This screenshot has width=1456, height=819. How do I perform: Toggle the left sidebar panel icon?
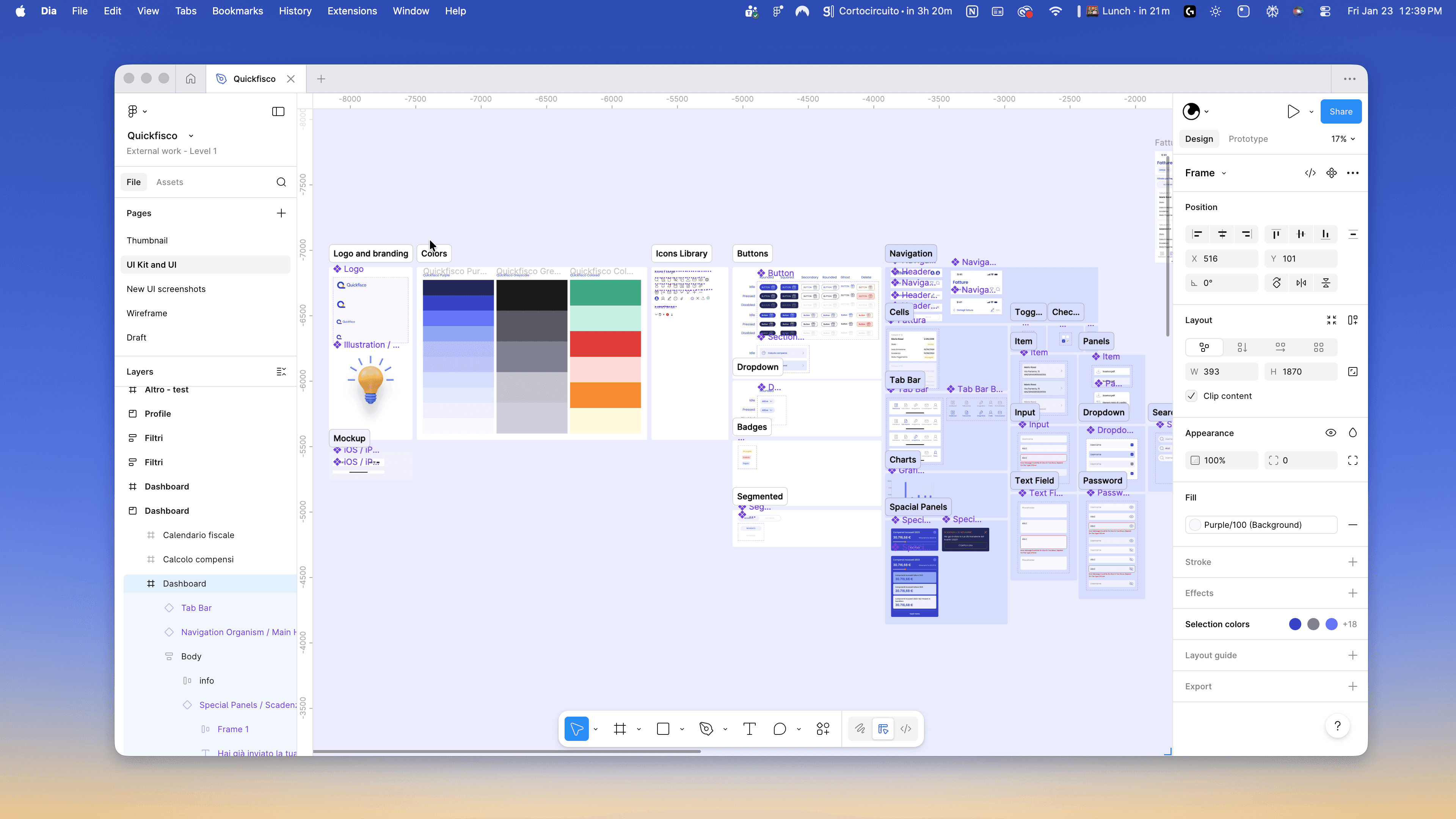coord(278,111)
